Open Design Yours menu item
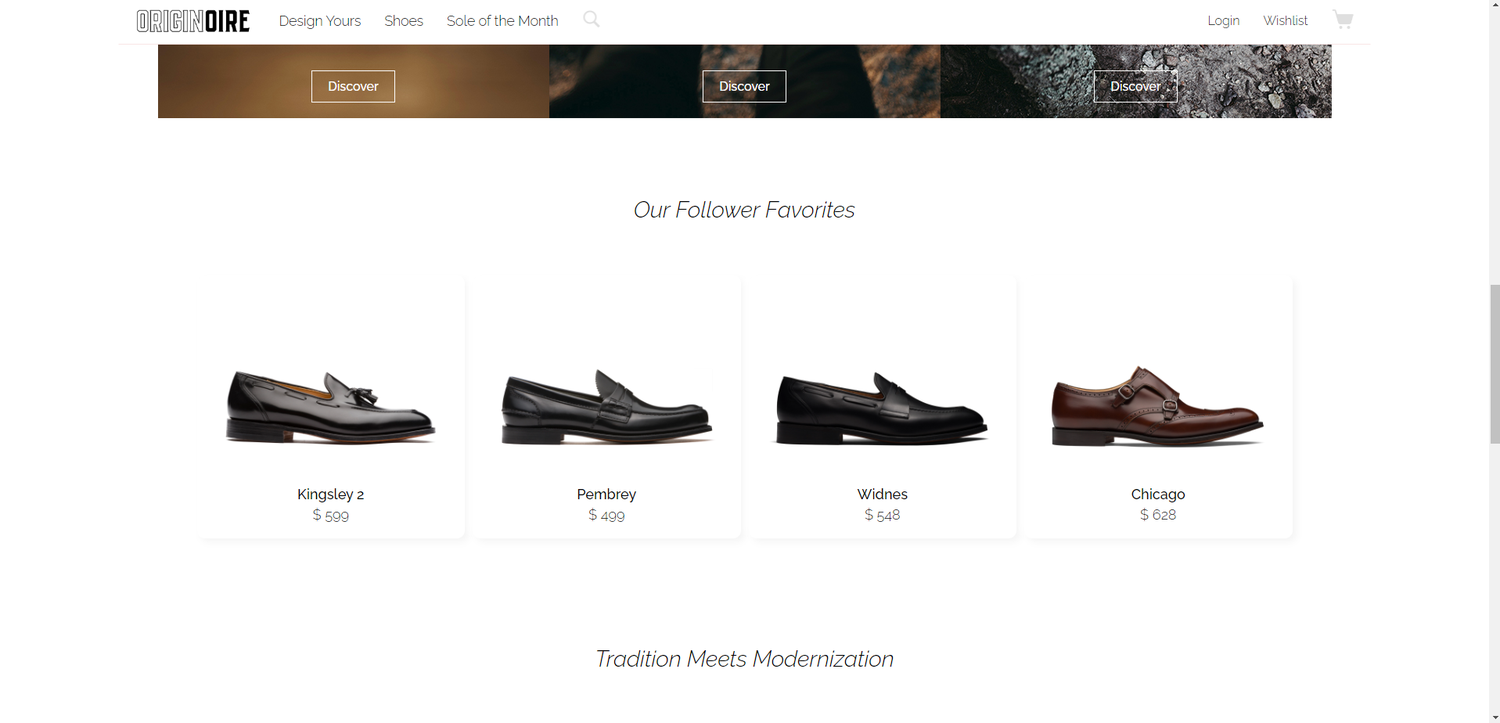The width and height of the screenshot is (1500, 723). tap(320, 21)
